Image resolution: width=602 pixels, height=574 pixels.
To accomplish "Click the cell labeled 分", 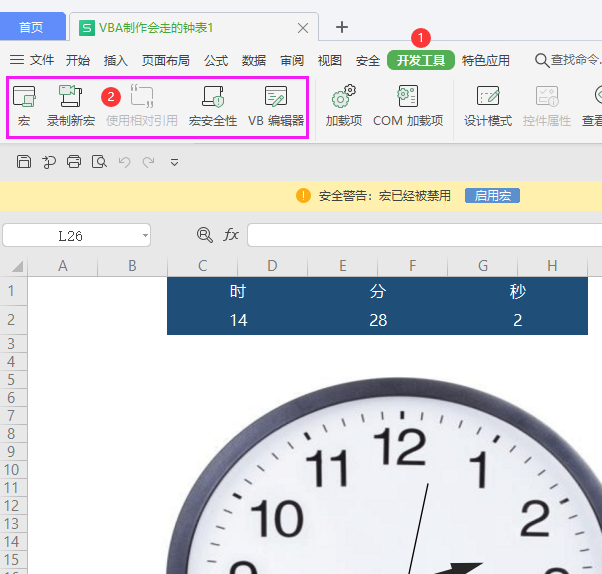I will (378, 291).
